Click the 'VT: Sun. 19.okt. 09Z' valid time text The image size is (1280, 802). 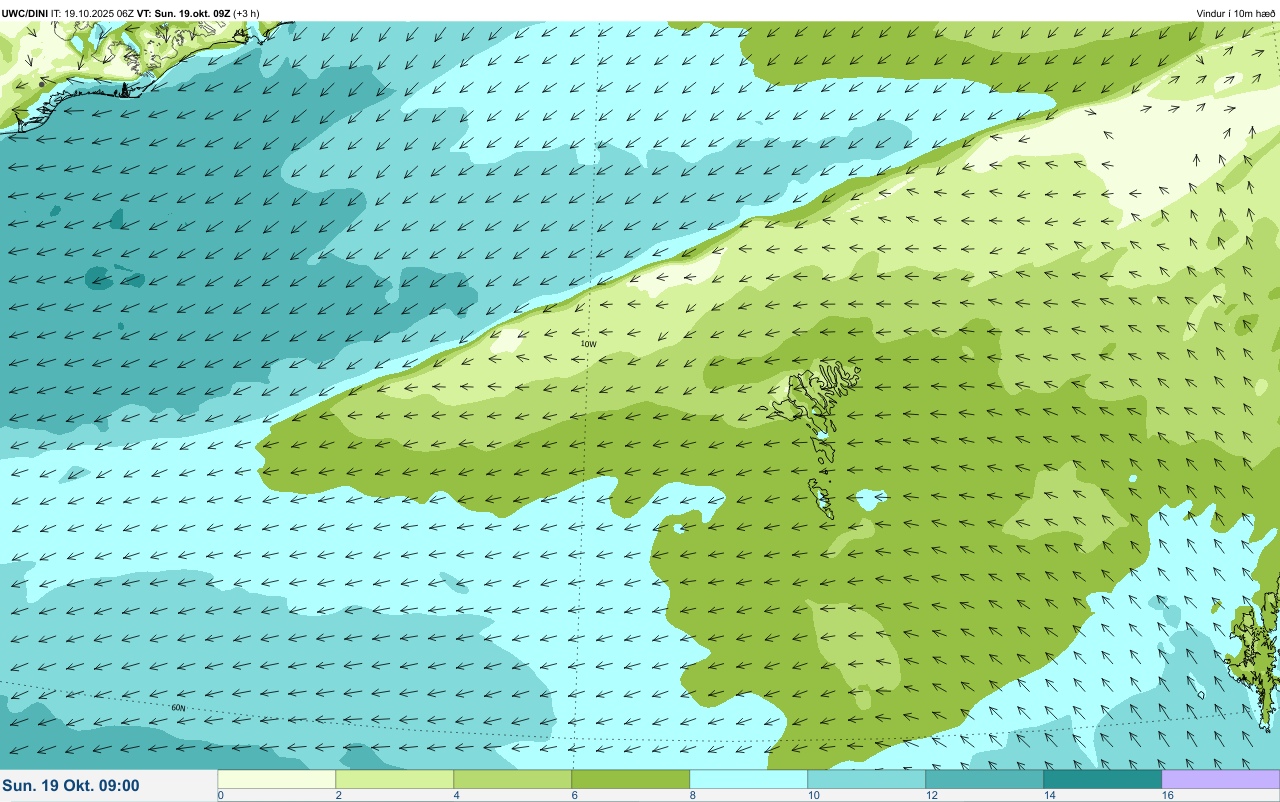coord(182,13)
